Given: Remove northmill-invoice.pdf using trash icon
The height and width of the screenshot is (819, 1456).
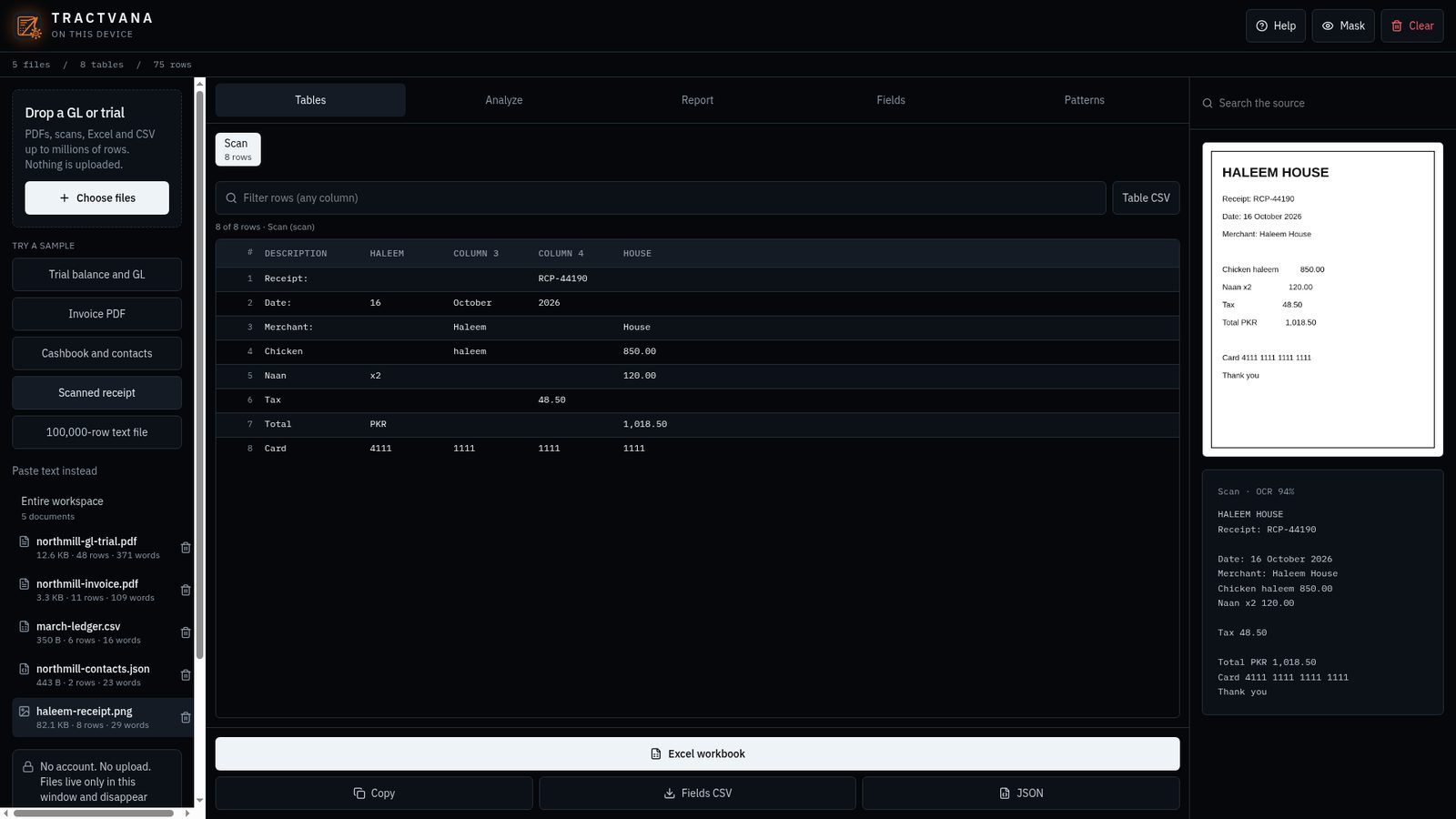Looking at the screenshot, I should [x=186, y=591].
